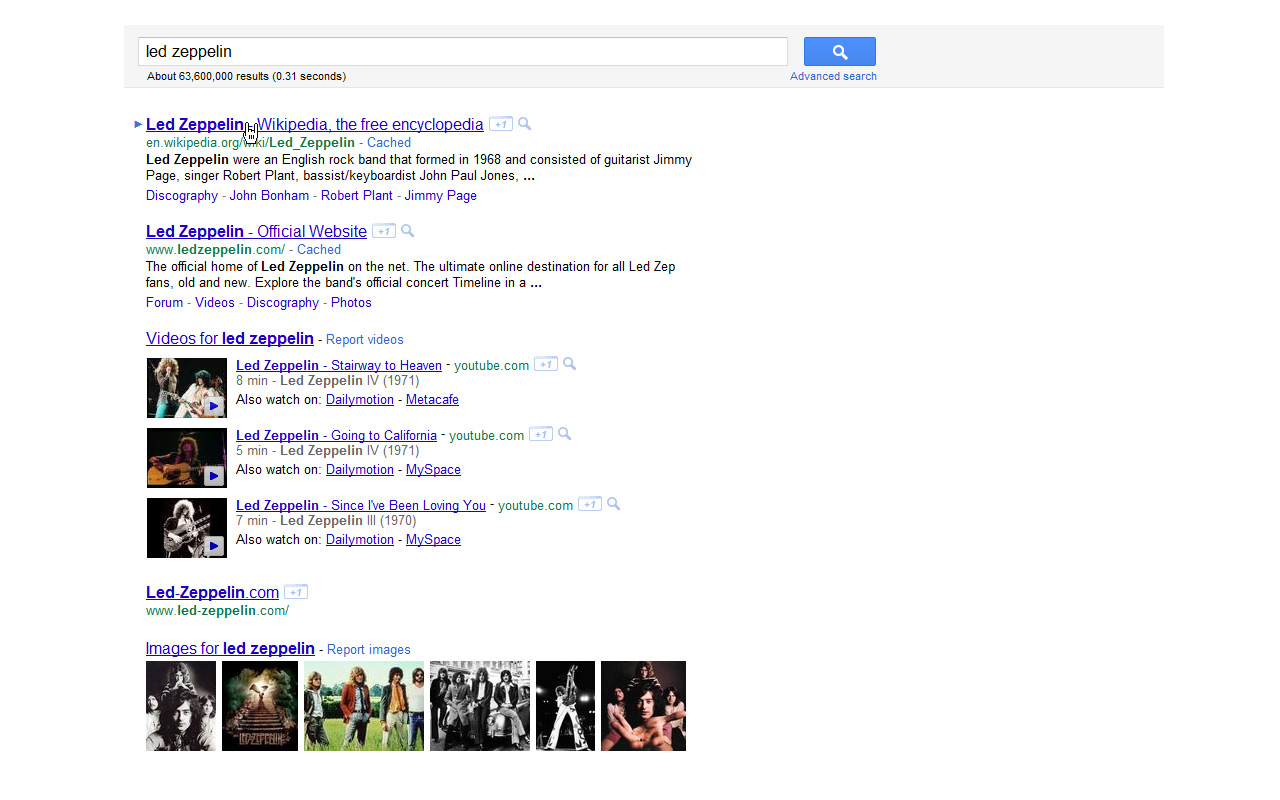Viewport: 1280px width, 800px height.
Task: Open Dailymotion link under Since I've Been Loving You
Action: (x=360, y=540)
